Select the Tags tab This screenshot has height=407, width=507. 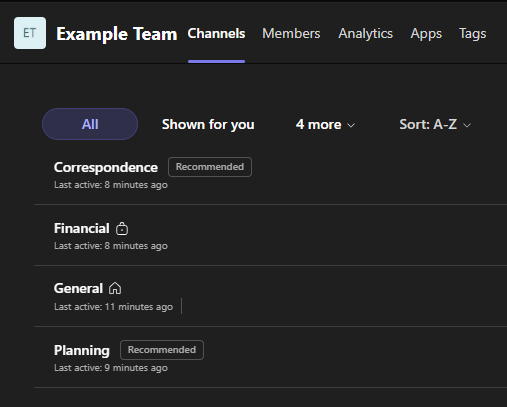[473, 33]
